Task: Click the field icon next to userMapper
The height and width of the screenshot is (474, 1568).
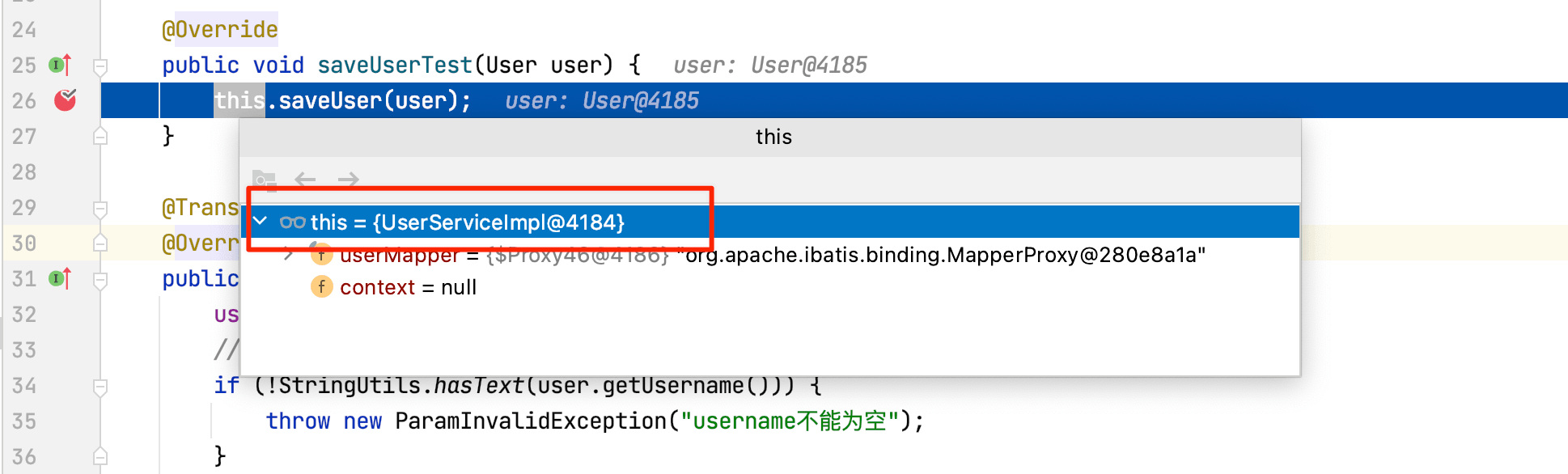Action: [x=322, y=256]
